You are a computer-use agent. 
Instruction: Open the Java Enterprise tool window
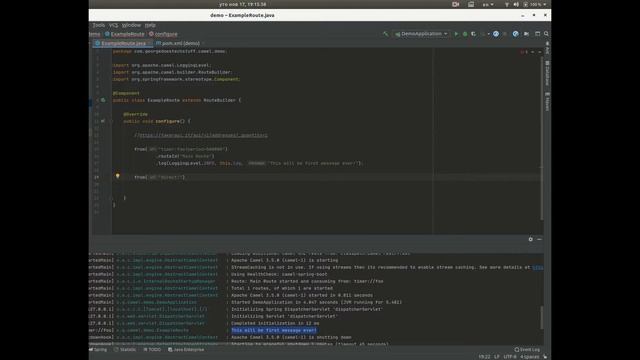click(x=186, y=350)
